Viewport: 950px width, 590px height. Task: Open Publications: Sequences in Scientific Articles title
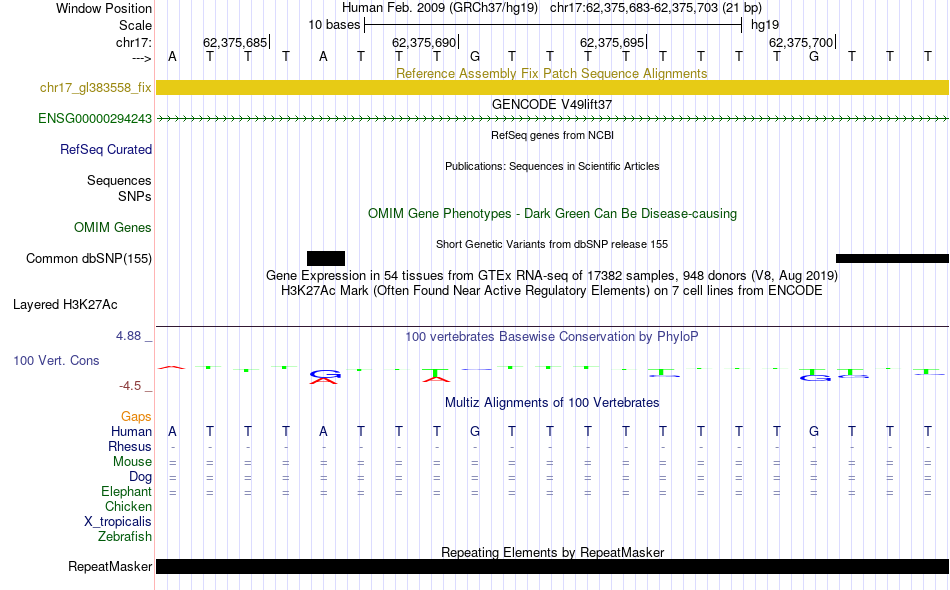tap(552, 166)
